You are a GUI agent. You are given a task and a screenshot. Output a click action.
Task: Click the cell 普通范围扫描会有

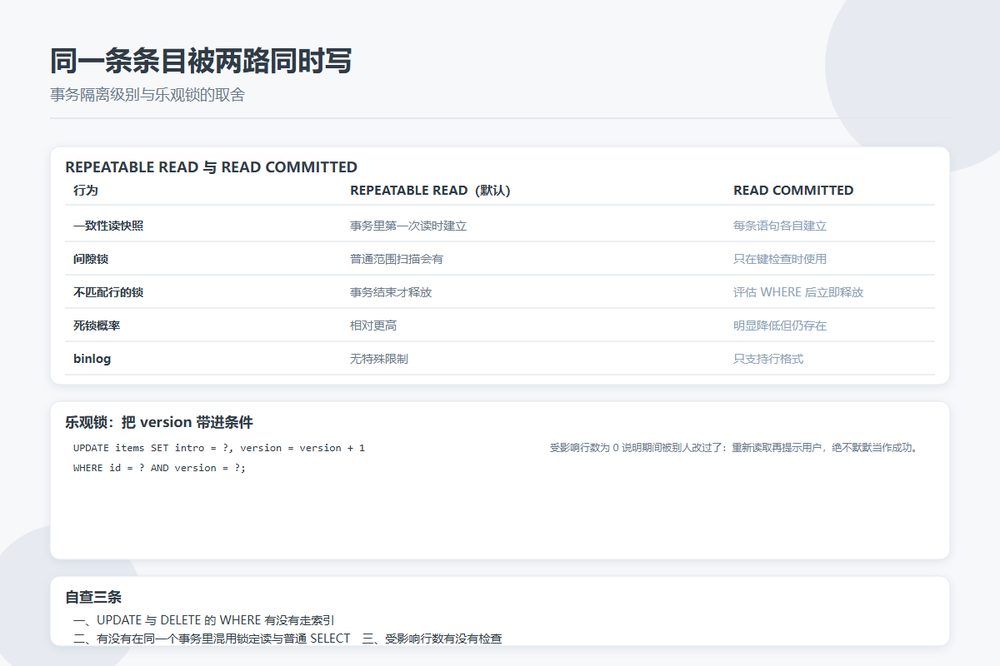coord(397,259)
